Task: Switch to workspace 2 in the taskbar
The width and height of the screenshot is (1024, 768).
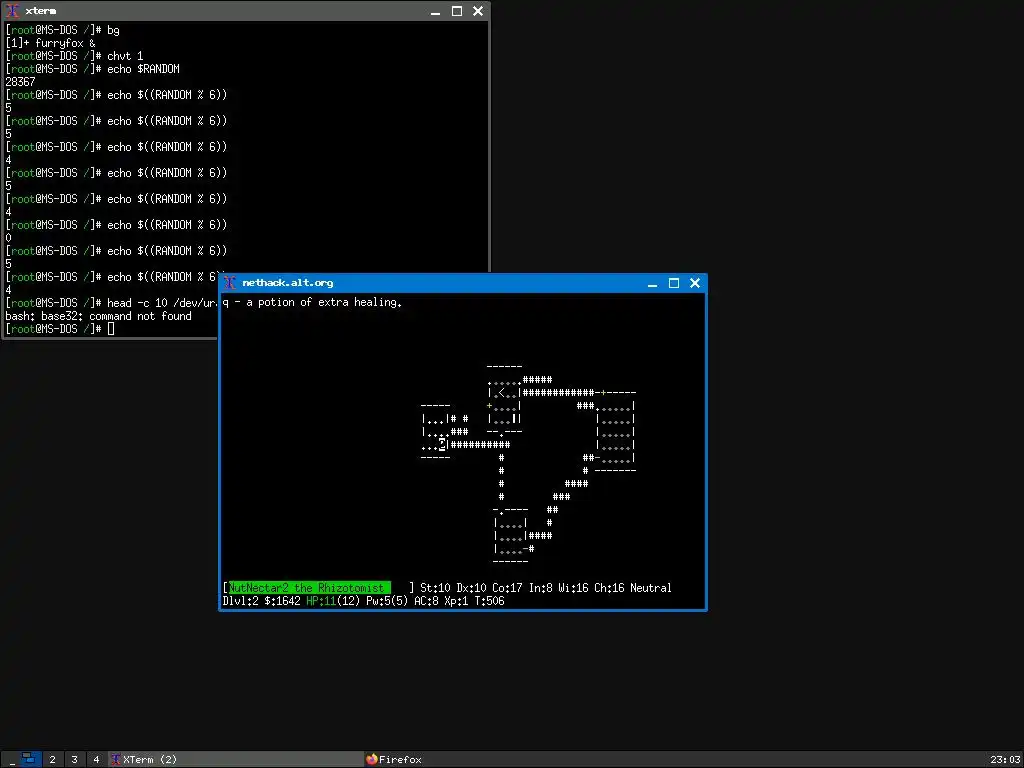Action: pyautogui.click(x=53, y=760)
